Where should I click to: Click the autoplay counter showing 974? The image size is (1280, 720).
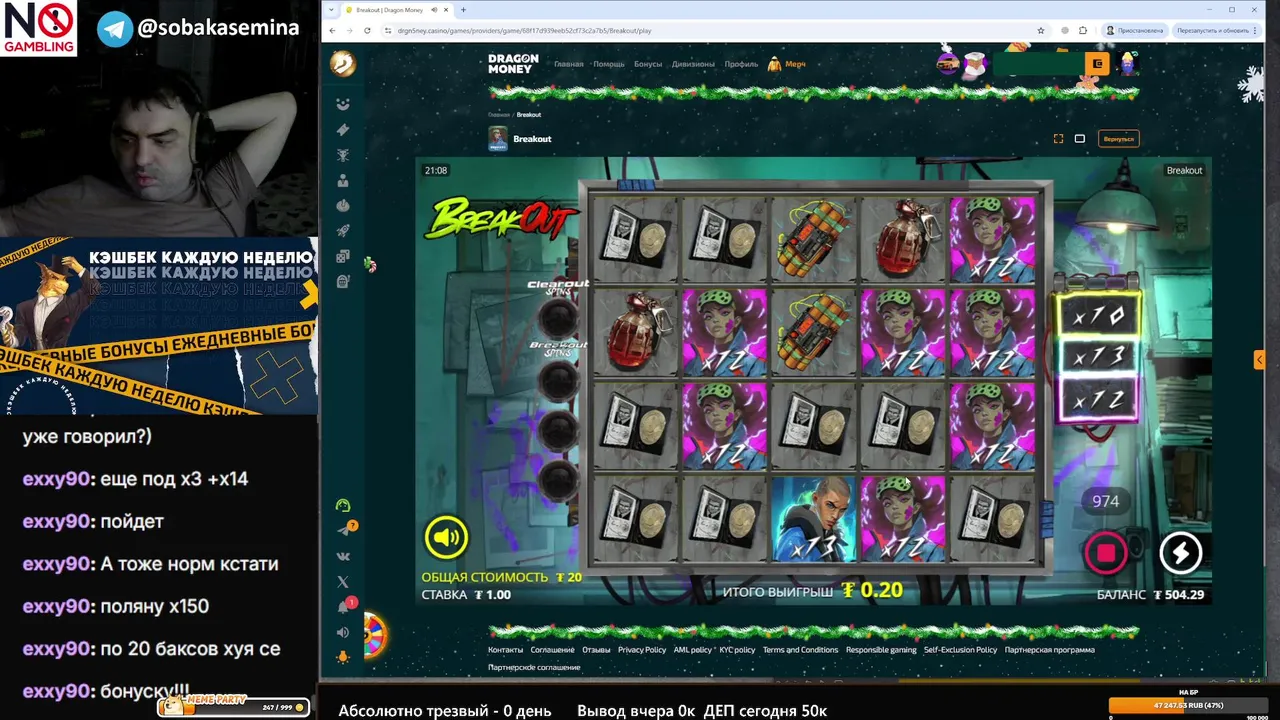pos(1105,501)
